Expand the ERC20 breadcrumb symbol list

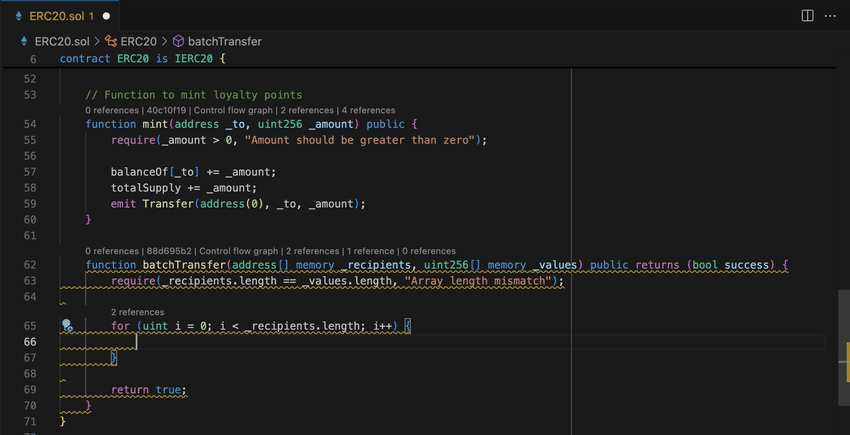139,42
